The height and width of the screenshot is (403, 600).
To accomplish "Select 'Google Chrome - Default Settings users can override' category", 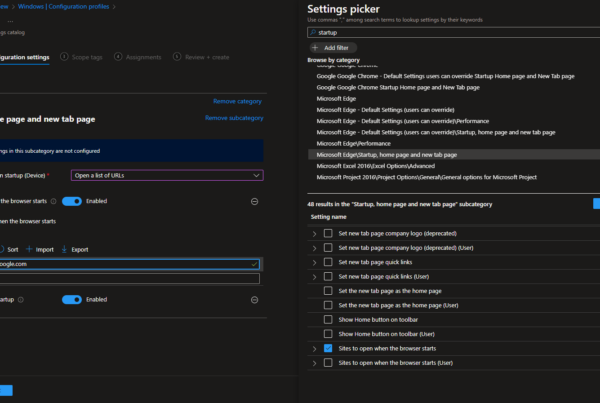I will tap(445, 76).
